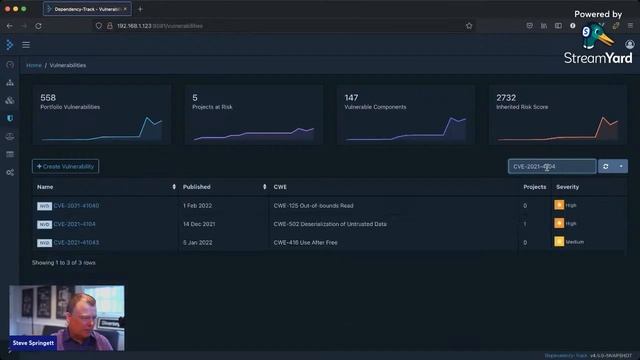Click the NVD badge for CVE-2021-4104
The width and height of the screenshot is (640, 360).
tap(44, 224)
